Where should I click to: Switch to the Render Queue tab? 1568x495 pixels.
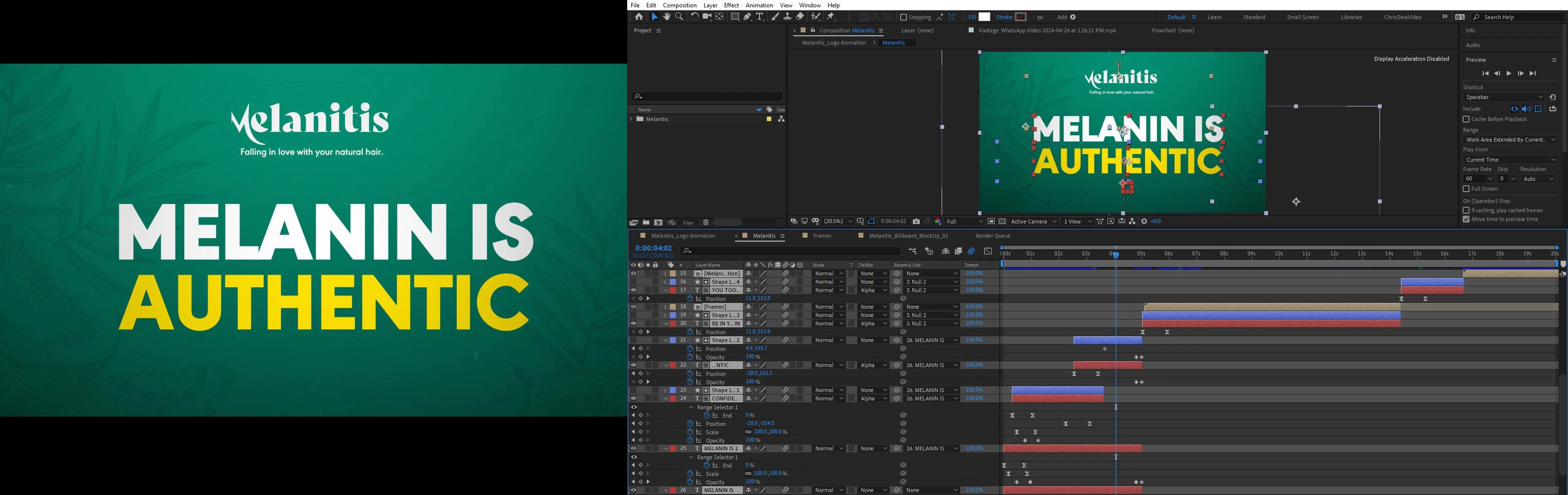point(993,236)
